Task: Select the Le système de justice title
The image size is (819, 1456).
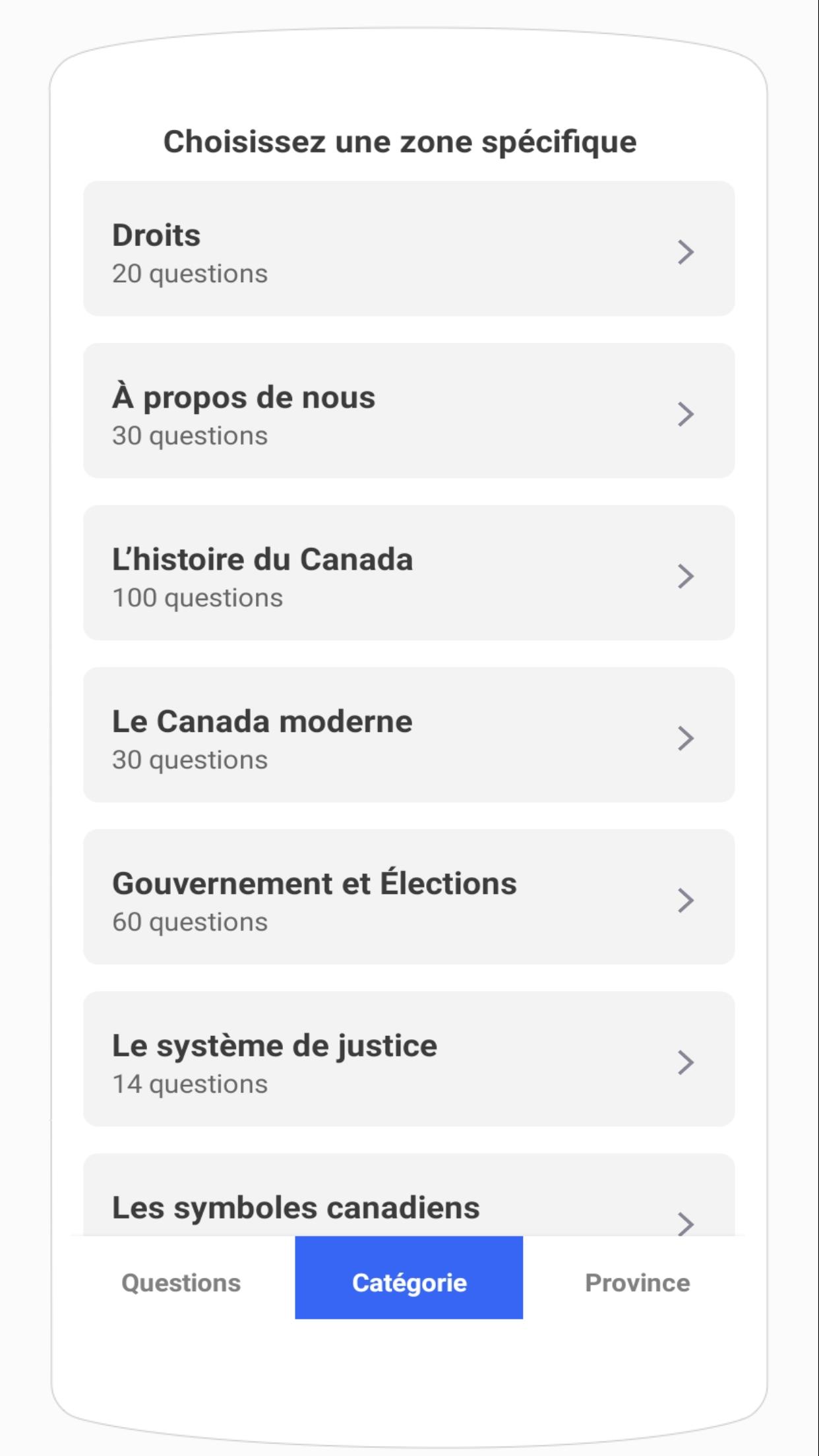Action: [x=274, y=1046]
